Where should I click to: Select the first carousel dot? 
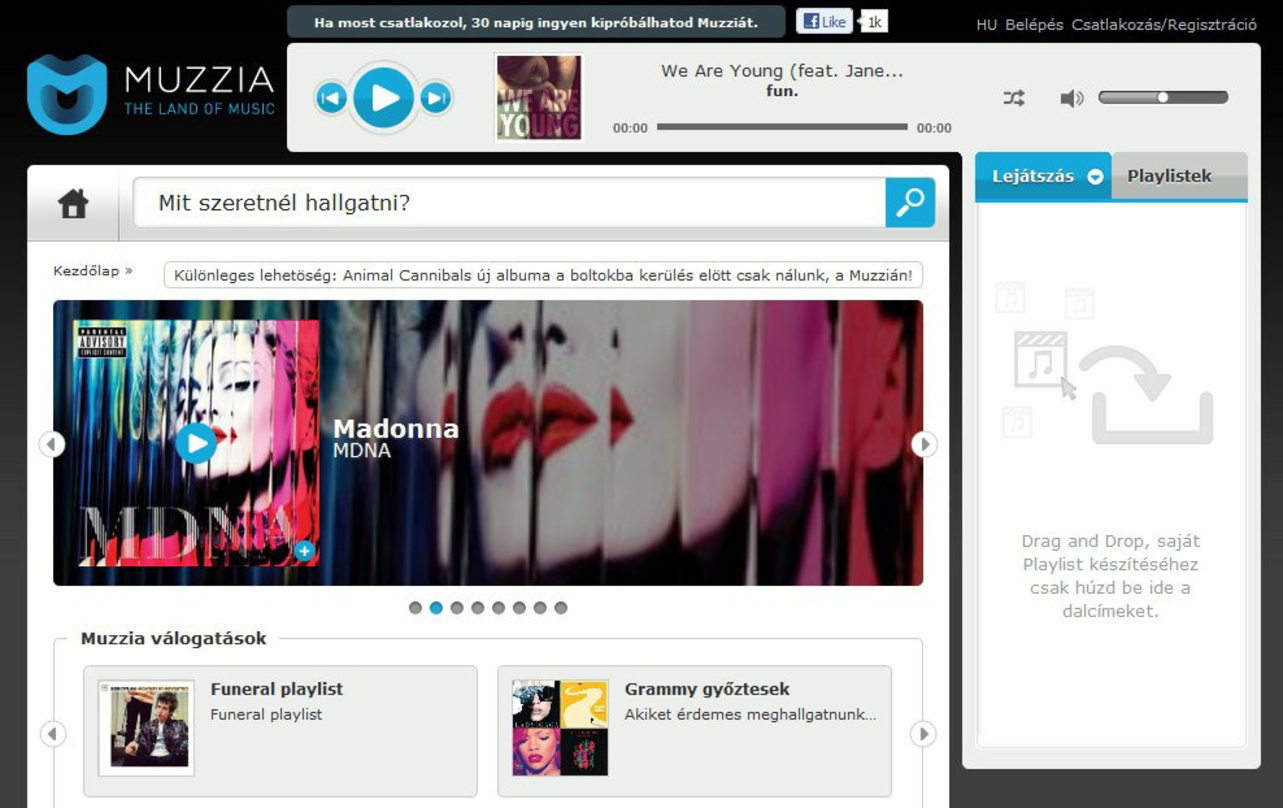pyautogui.click(x=415, y=607)
